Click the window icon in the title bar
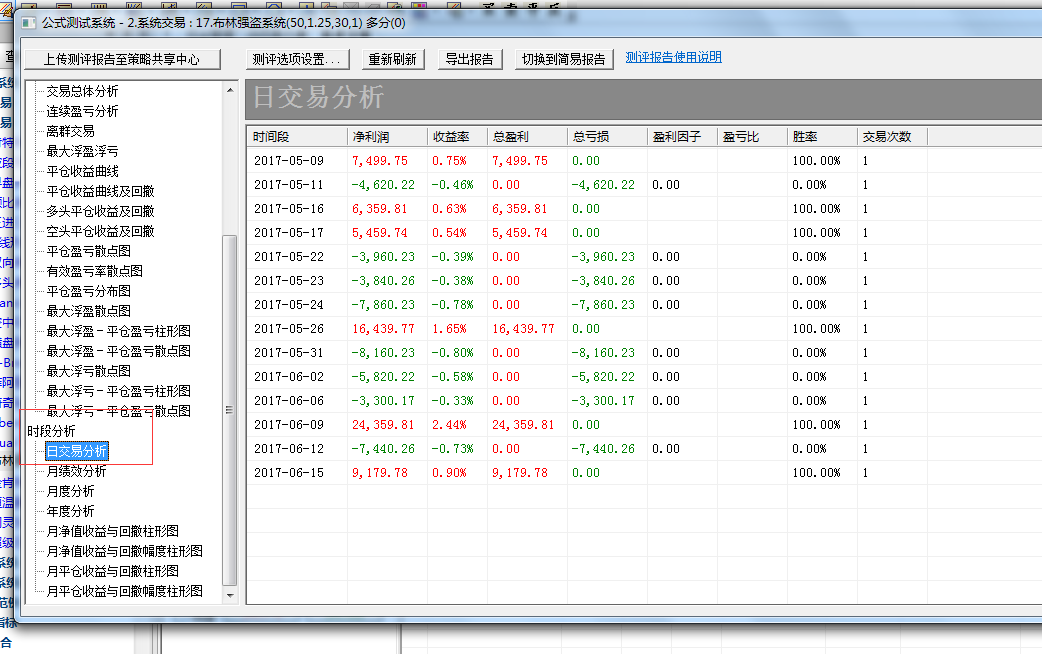Image resolution: width=1042 pixels, height=654 pixels. tap(29, 22)
